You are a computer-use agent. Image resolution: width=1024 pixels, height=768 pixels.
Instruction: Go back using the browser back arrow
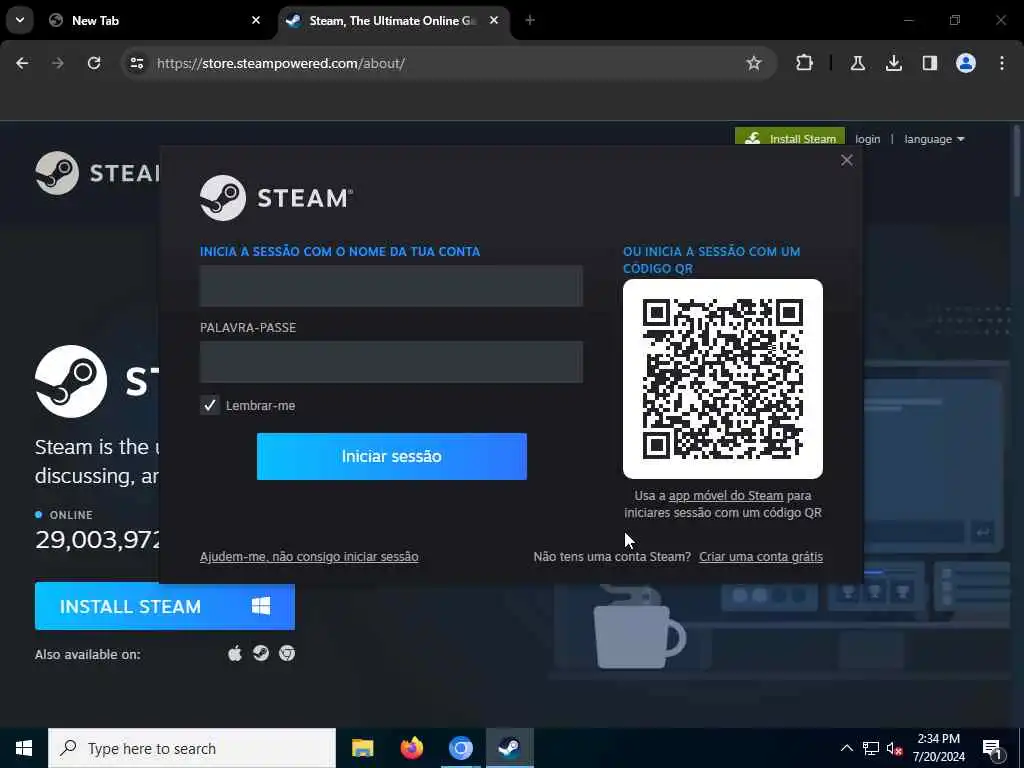coord(22,63)
